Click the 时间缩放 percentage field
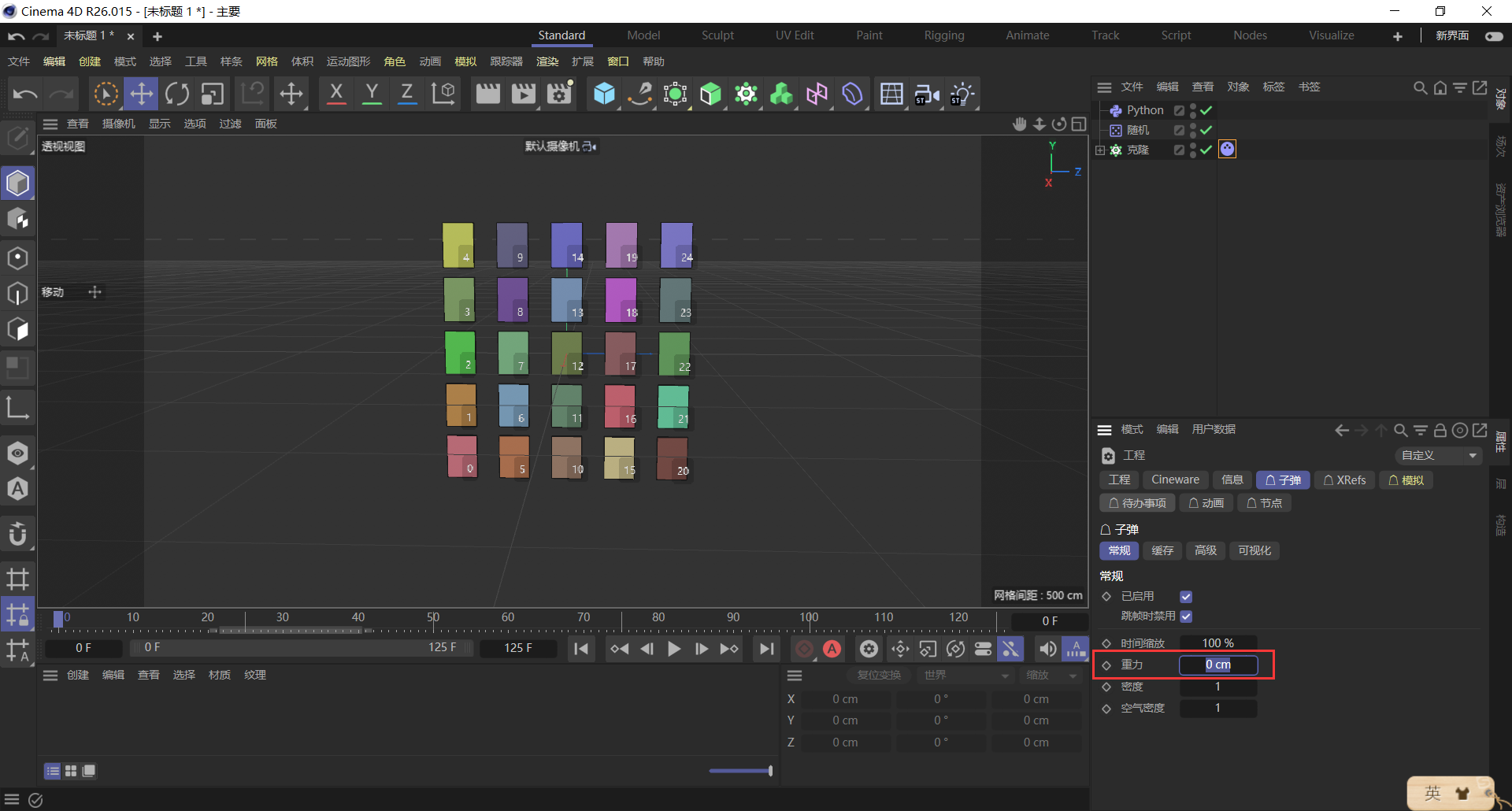 [x=1217, y=643]
